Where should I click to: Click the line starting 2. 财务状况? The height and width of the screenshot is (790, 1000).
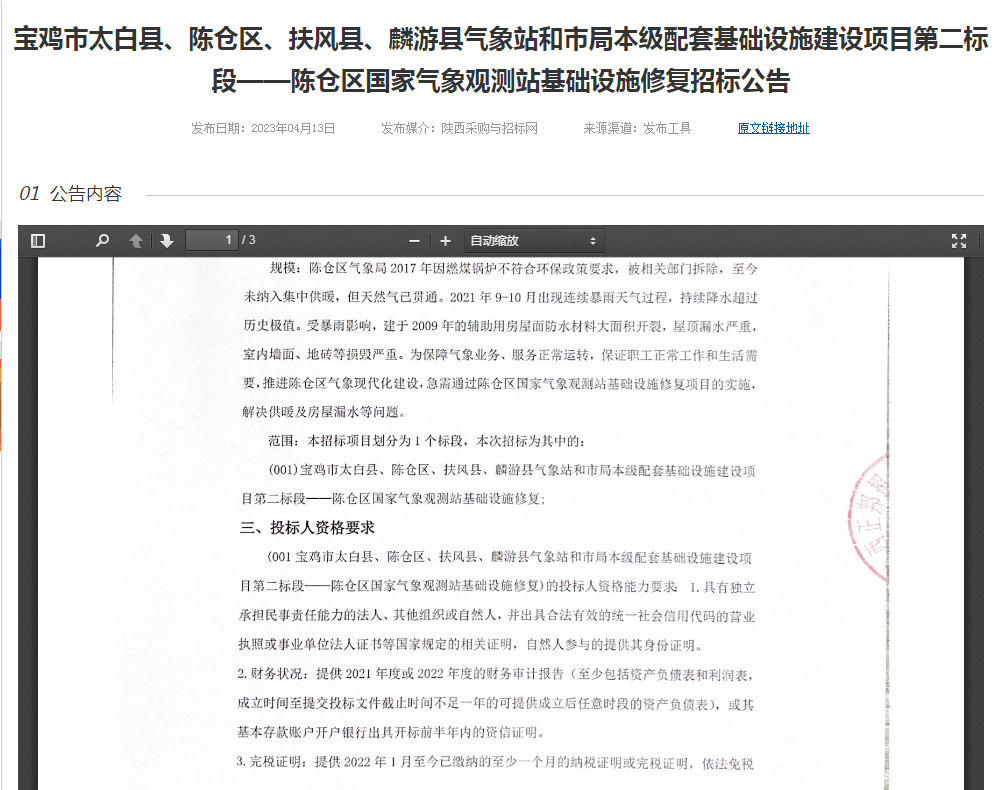[x=496, y=674]
